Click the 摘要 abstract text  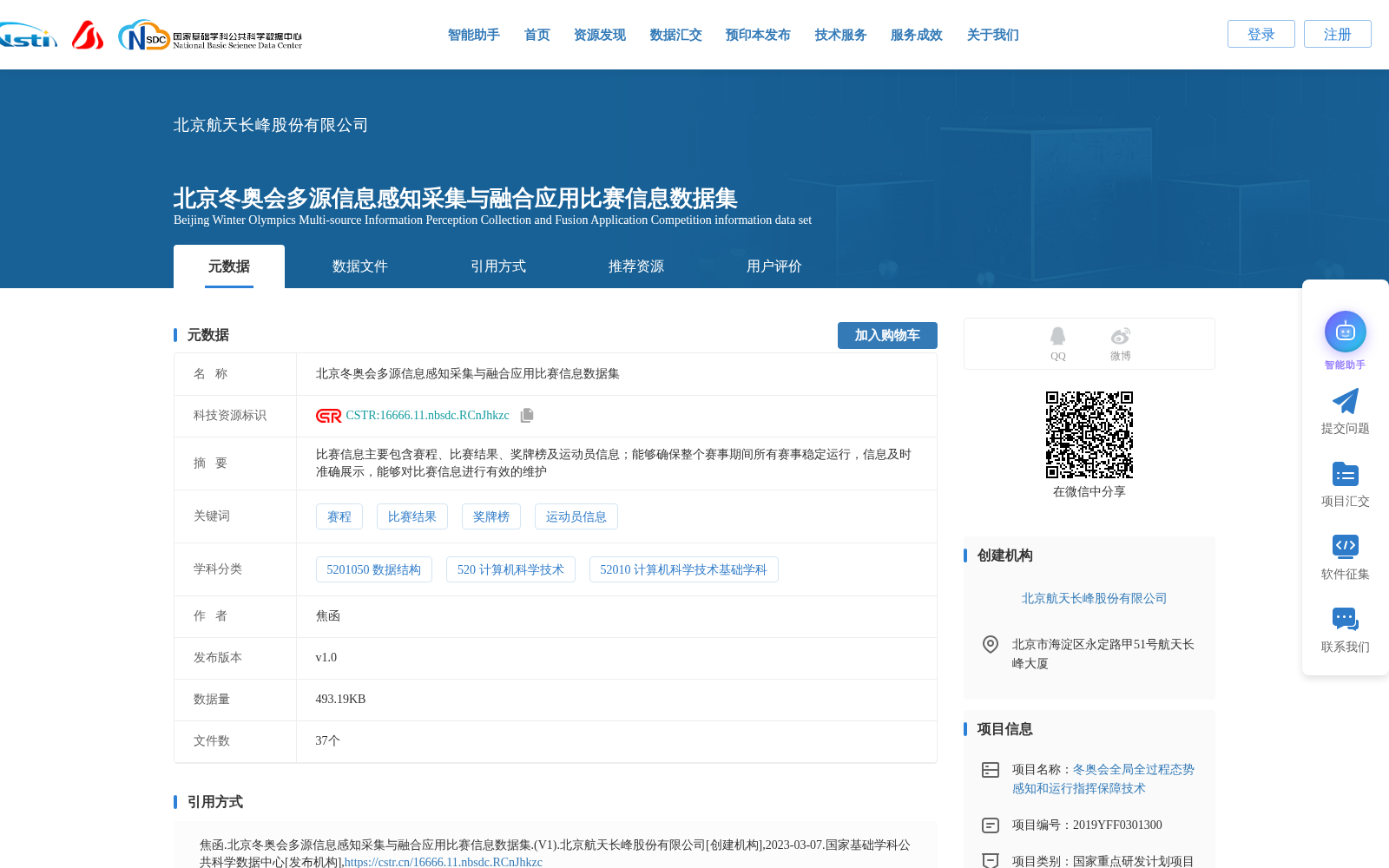[x=614, y=464]
